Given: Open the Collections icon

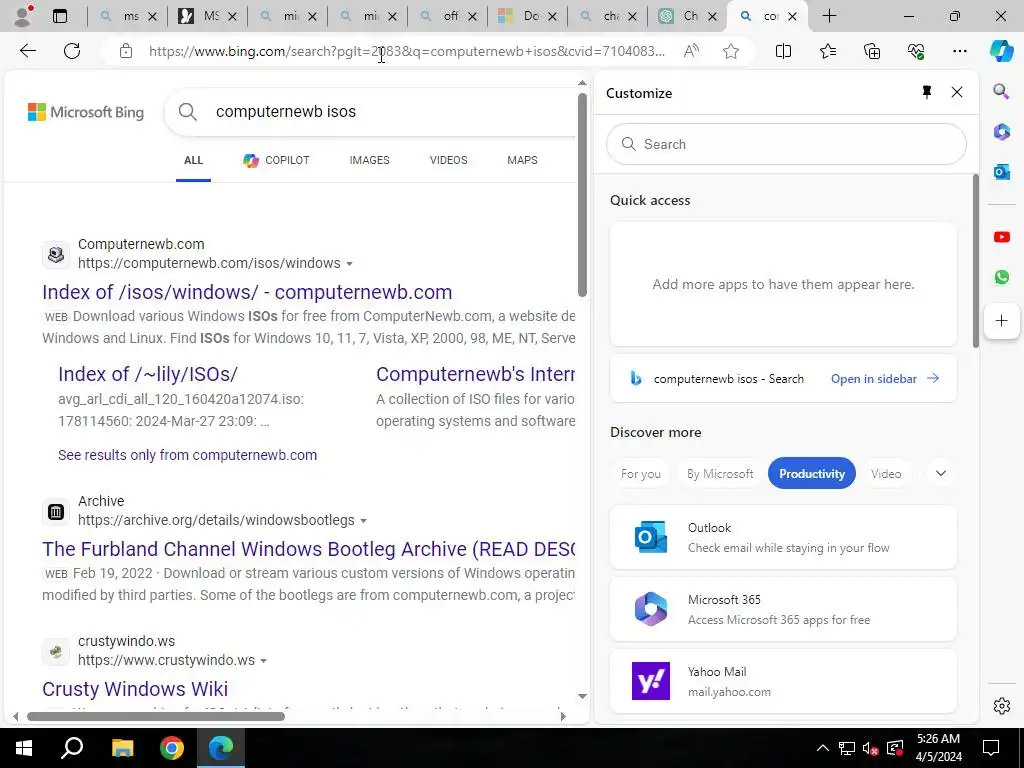Looking at the screenshot, I should coord(872,51).
